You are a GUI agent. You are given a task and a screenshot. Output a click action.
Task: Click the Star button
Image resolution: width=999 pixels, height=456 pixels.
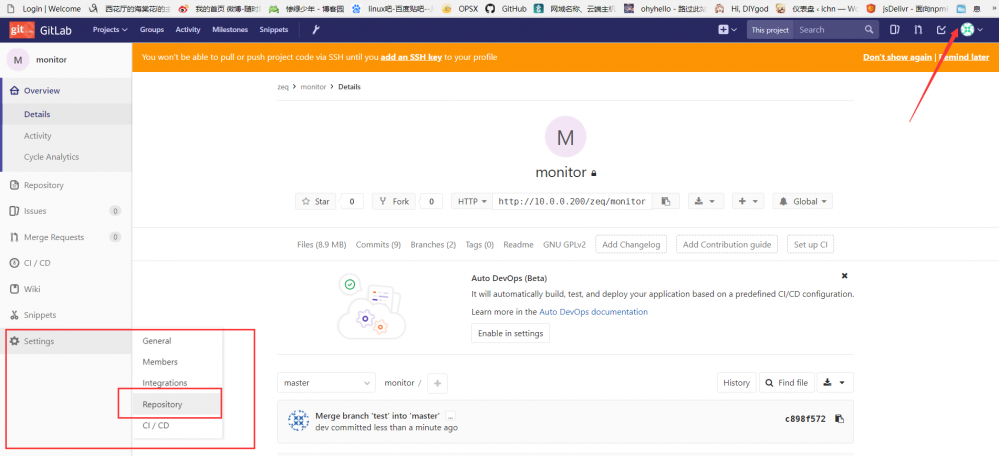pos(315,201)
